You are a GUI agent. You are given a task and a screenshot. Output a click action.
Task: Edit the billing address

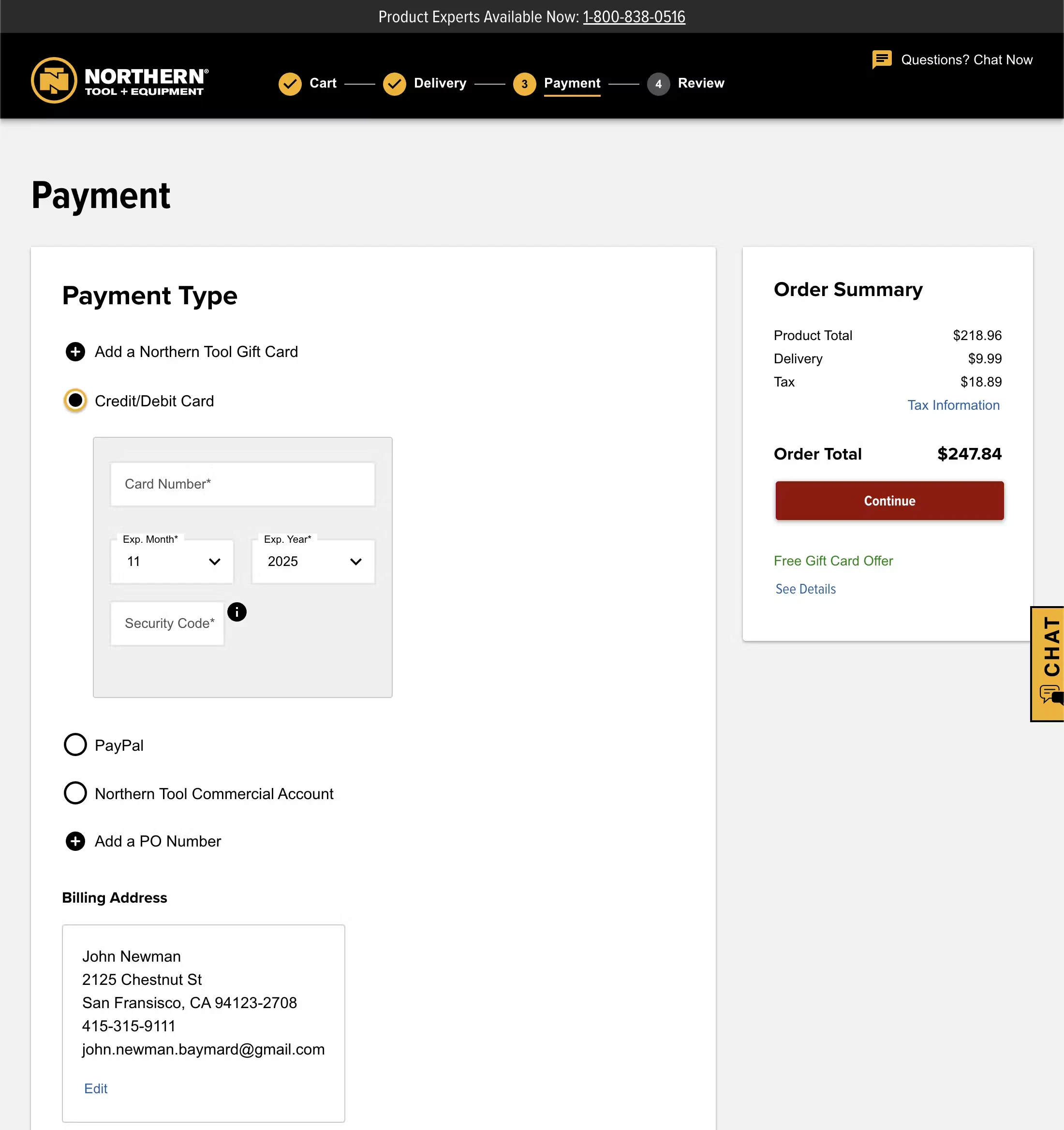coord(95,1088)
